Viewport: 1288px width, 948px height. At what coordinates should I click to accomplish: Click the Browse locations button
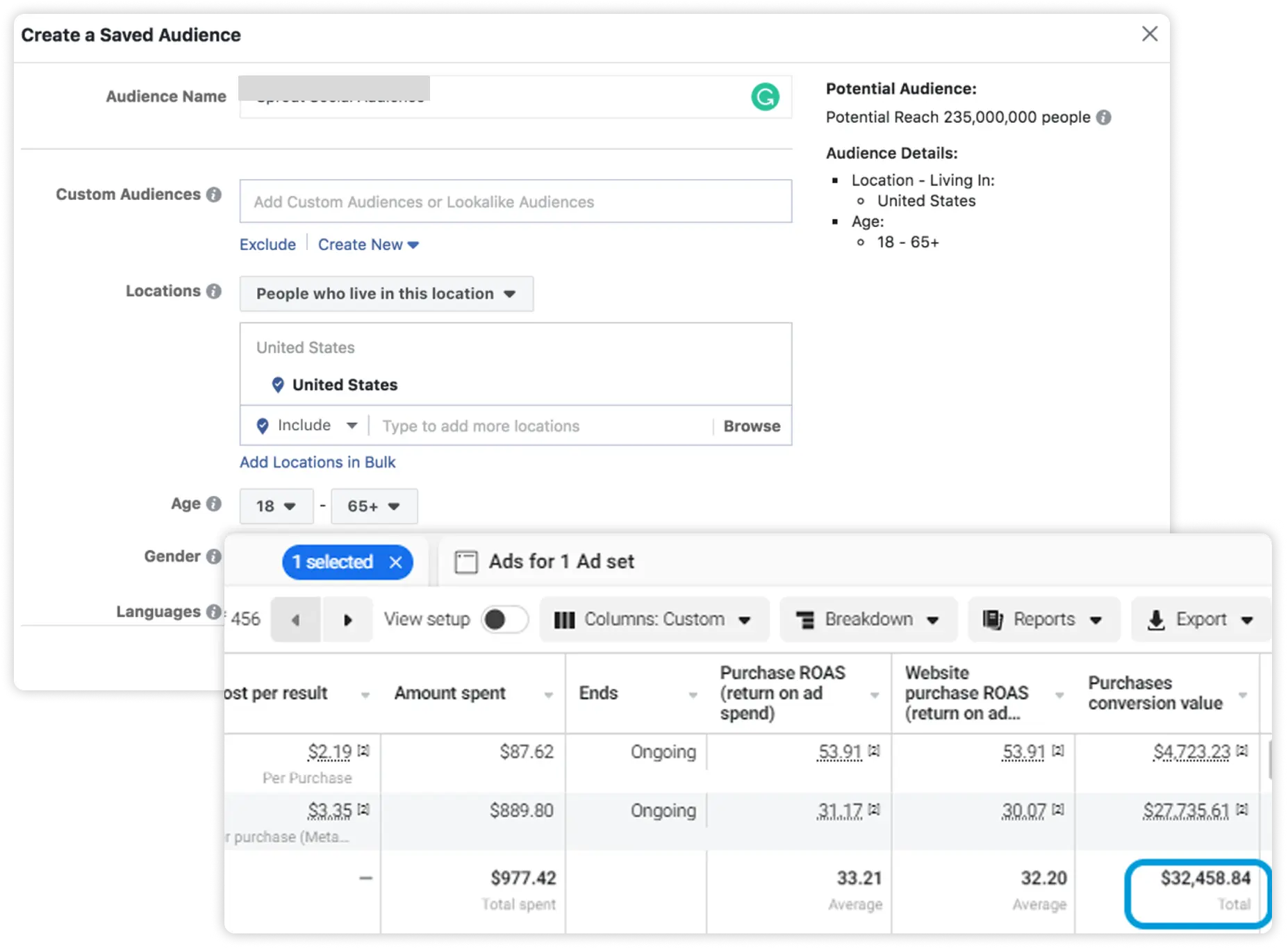pos(752,426)
